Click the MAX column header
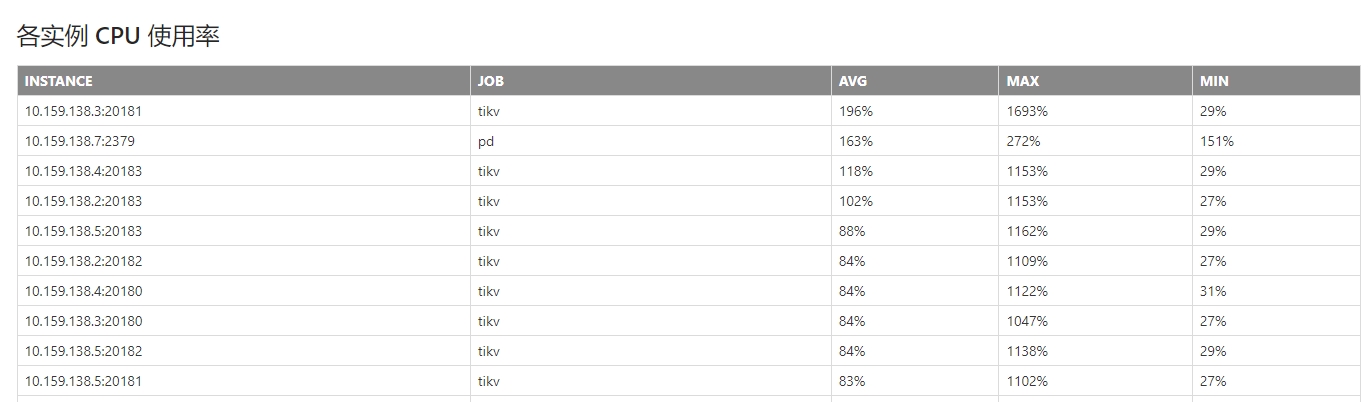Viewport: 1370px width, 402px height. pos(1023,81)
